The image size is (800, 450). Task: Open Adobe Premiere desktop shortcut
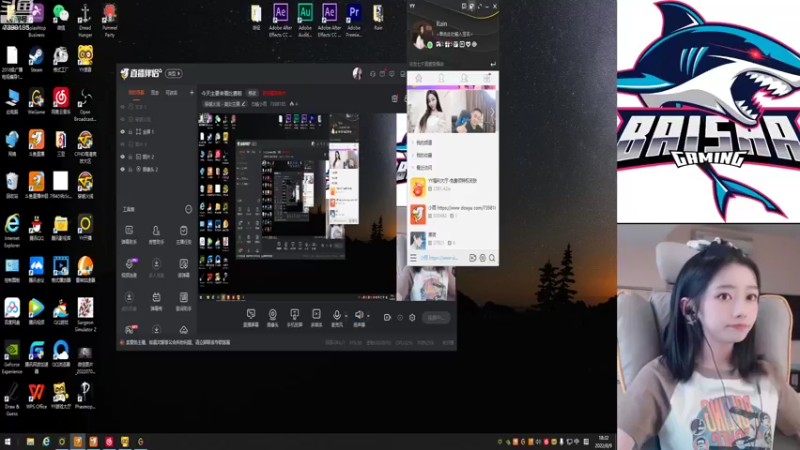click(x=354, y=20)
